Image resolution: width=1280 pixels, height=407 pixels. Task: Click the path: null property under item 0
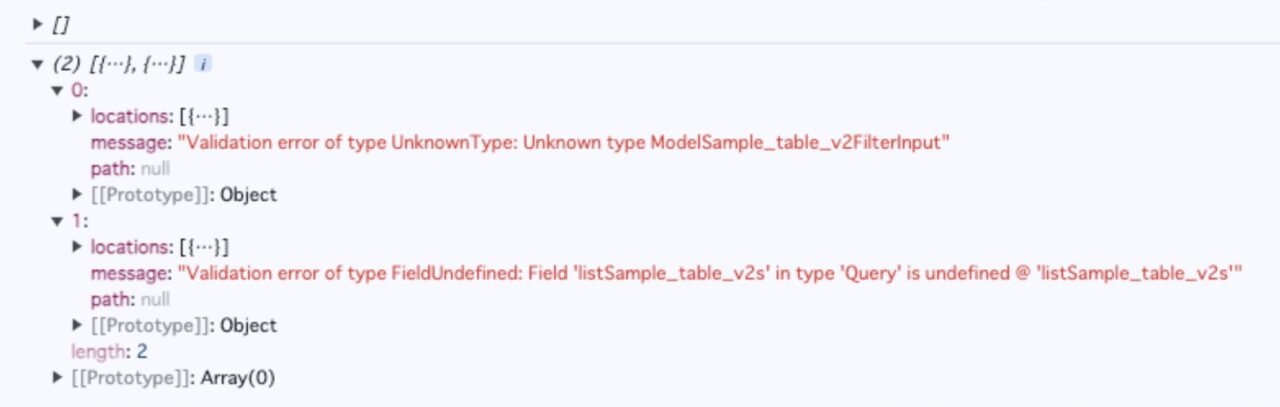point(130,168)
